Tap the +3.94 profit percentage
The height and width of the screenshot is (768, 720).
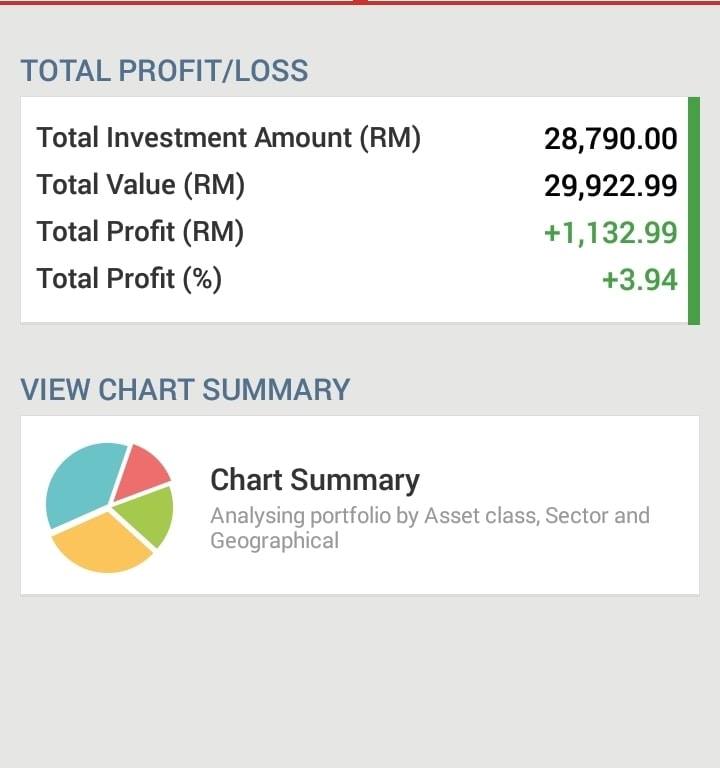[640, 280]
